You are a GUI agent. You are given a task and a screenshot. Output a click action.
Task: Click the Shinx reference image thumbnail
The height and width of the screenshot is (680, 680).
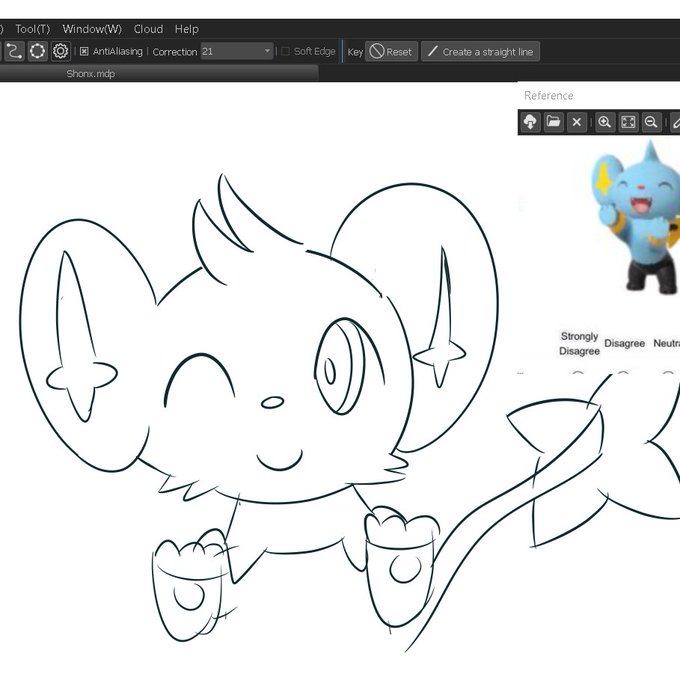click(635, 217)
